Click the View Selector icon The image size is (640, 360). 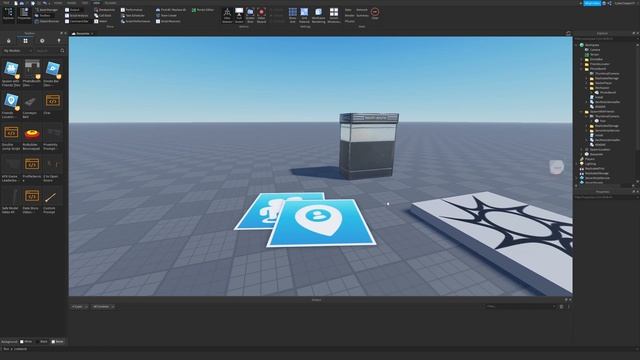(227, 15)
